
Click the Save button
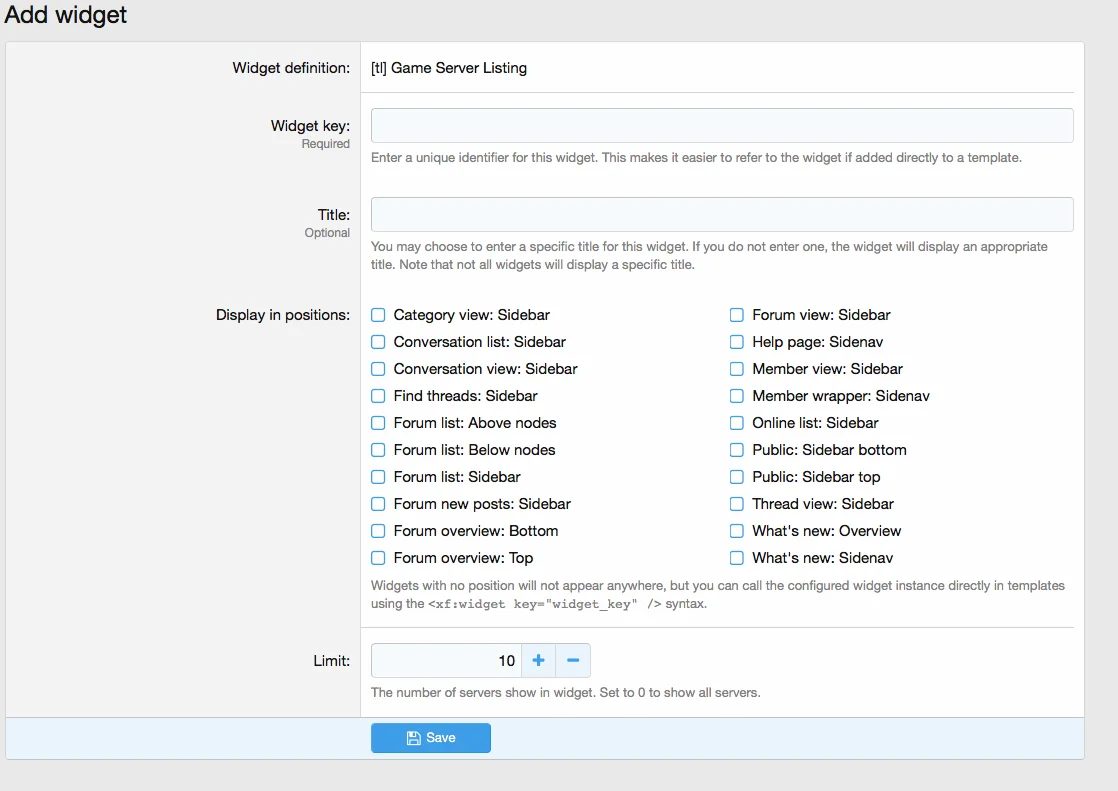coord(431,738)
